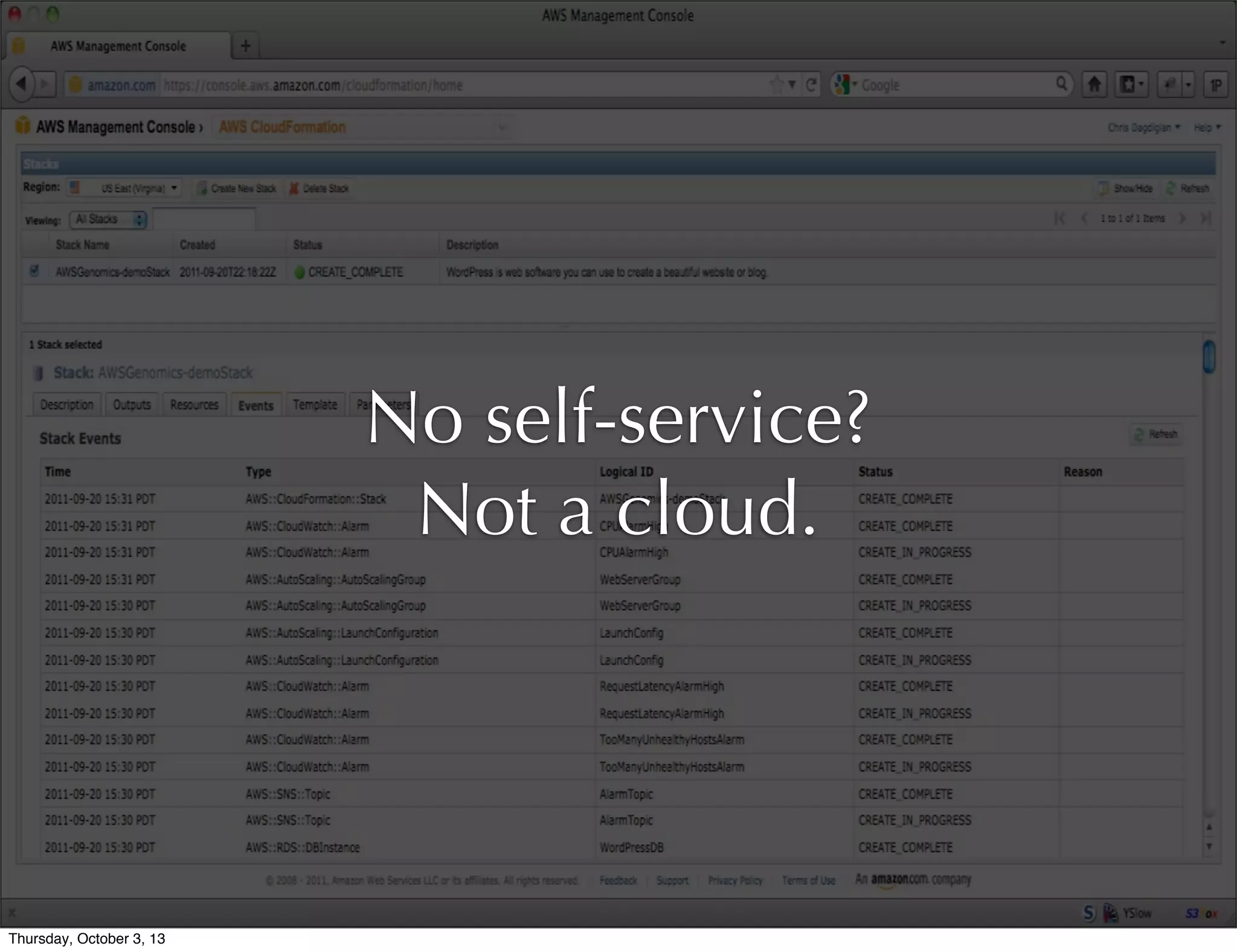Open the Help dropdown menu
Screen dimensions: 1237x952
[x=1207, y=127]
